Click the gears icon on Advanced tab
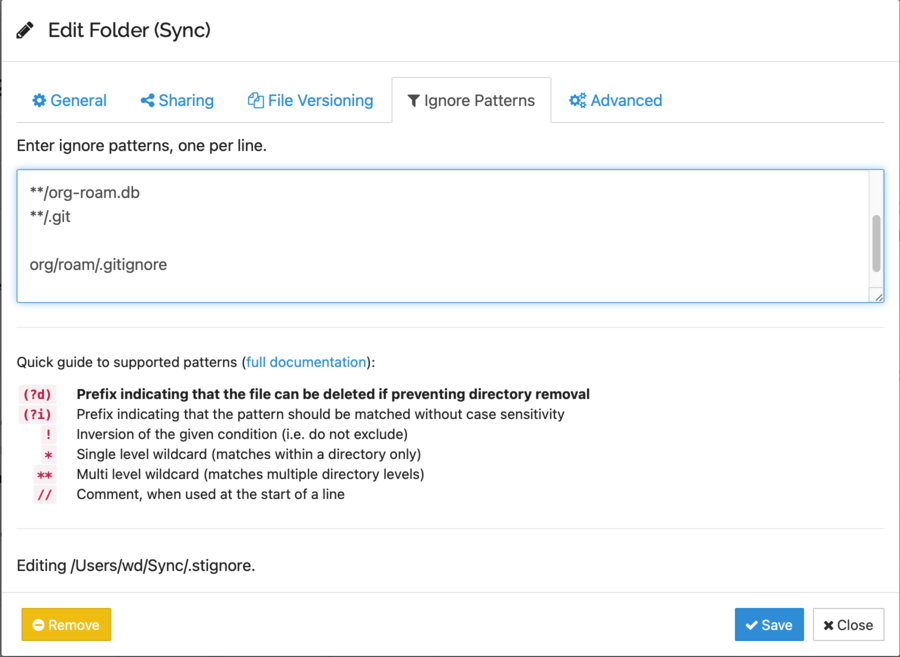The width and height of the screenshot is (900, 657). pos(577,101)
